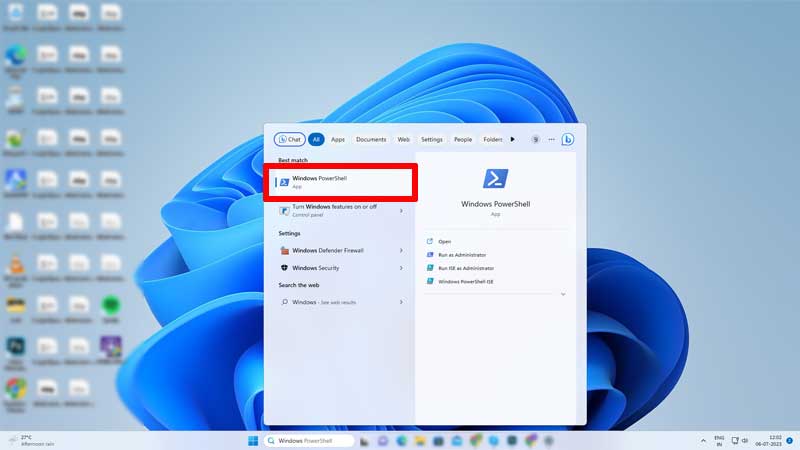Screen dimensions: 800x450
Task: Select the VLC media player desktop shortcut
Action: [15, 270]
